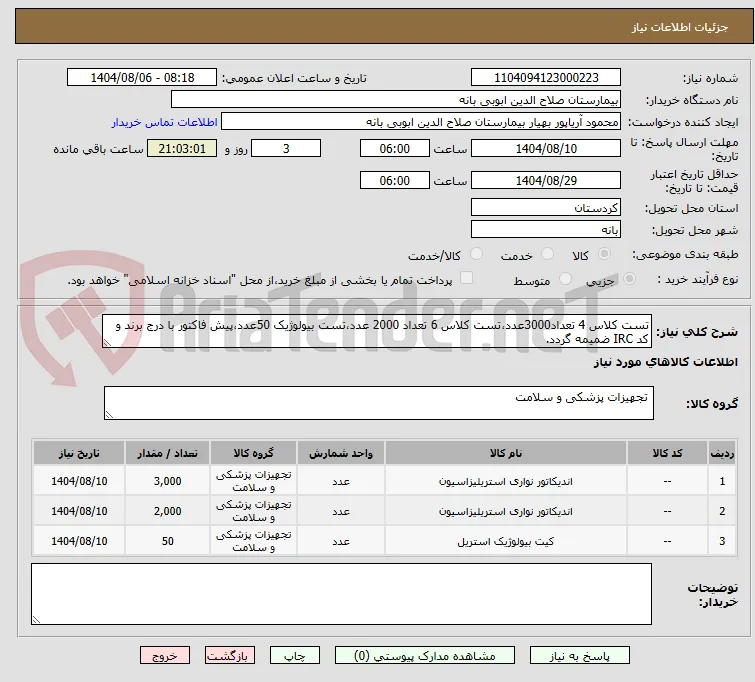Click the چاپ print button
The width and height of the screenshot is (755, 682).
[x=295, y=656]
